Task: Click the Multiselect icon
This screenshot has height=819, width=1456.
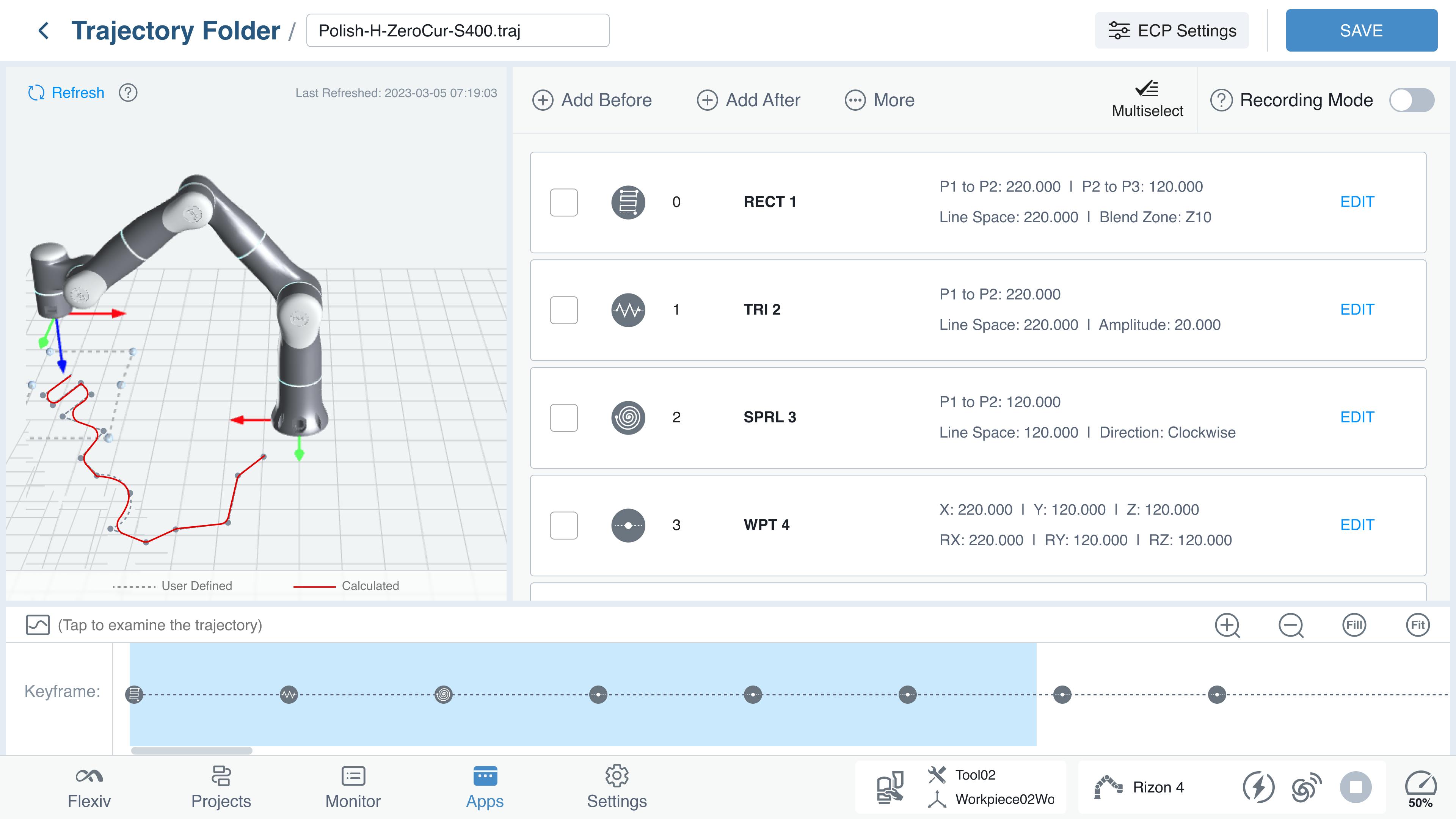Action: pos(1147,90)
